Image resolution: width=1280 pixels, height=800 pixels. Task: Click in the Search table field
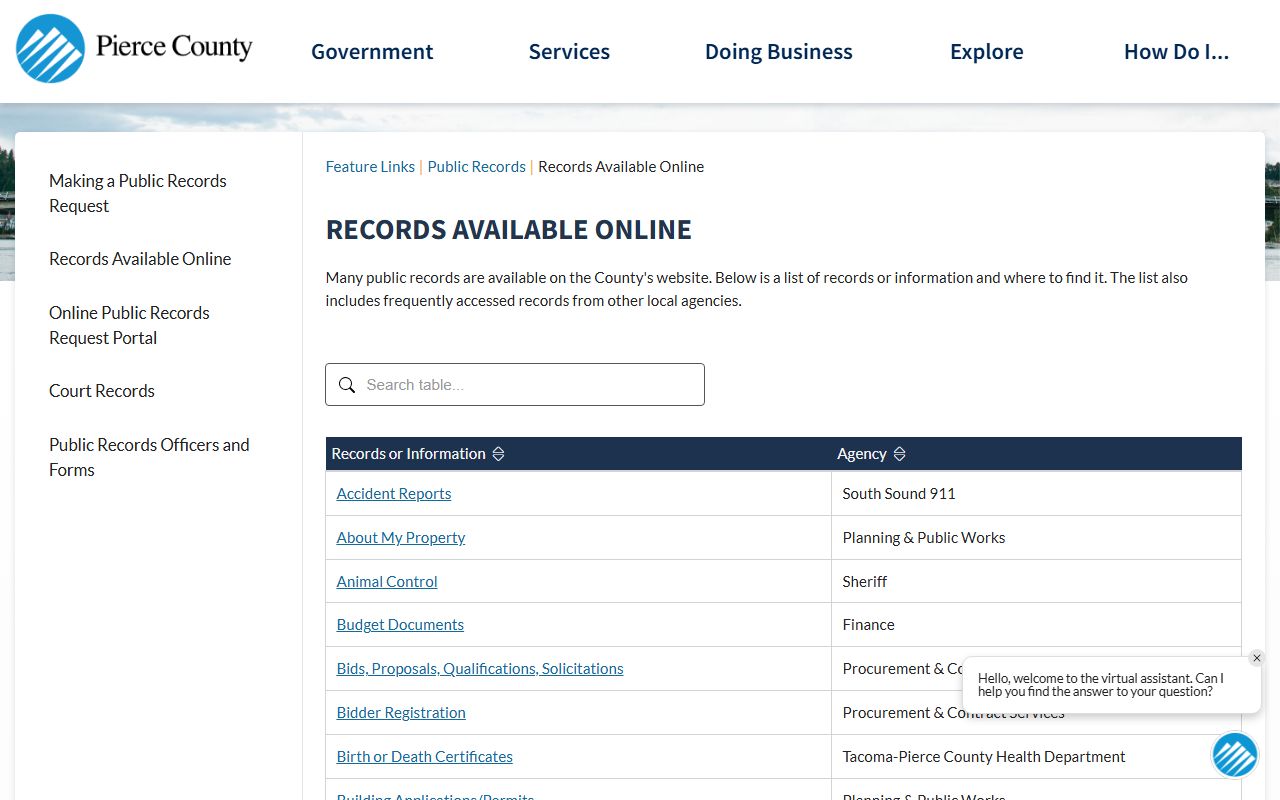[515, 385]
